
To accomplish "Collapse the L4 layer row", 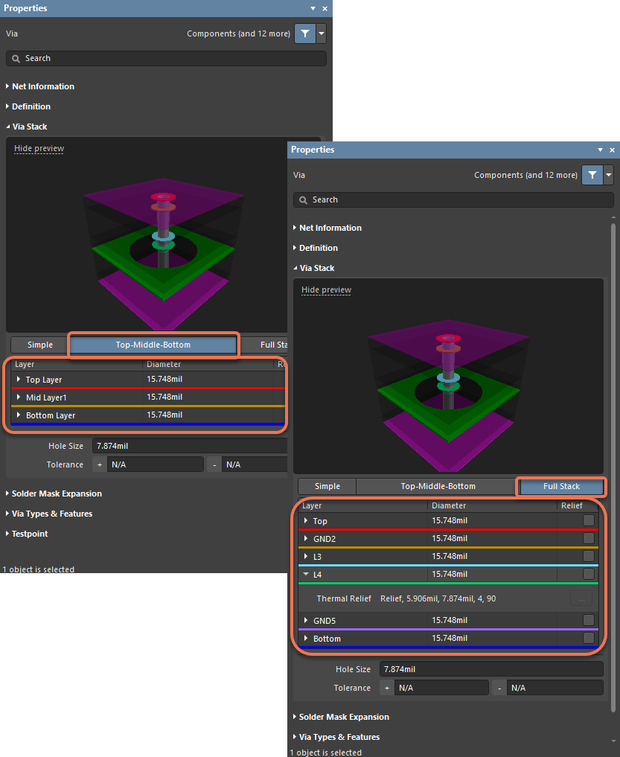I will [x=305, y=574].
